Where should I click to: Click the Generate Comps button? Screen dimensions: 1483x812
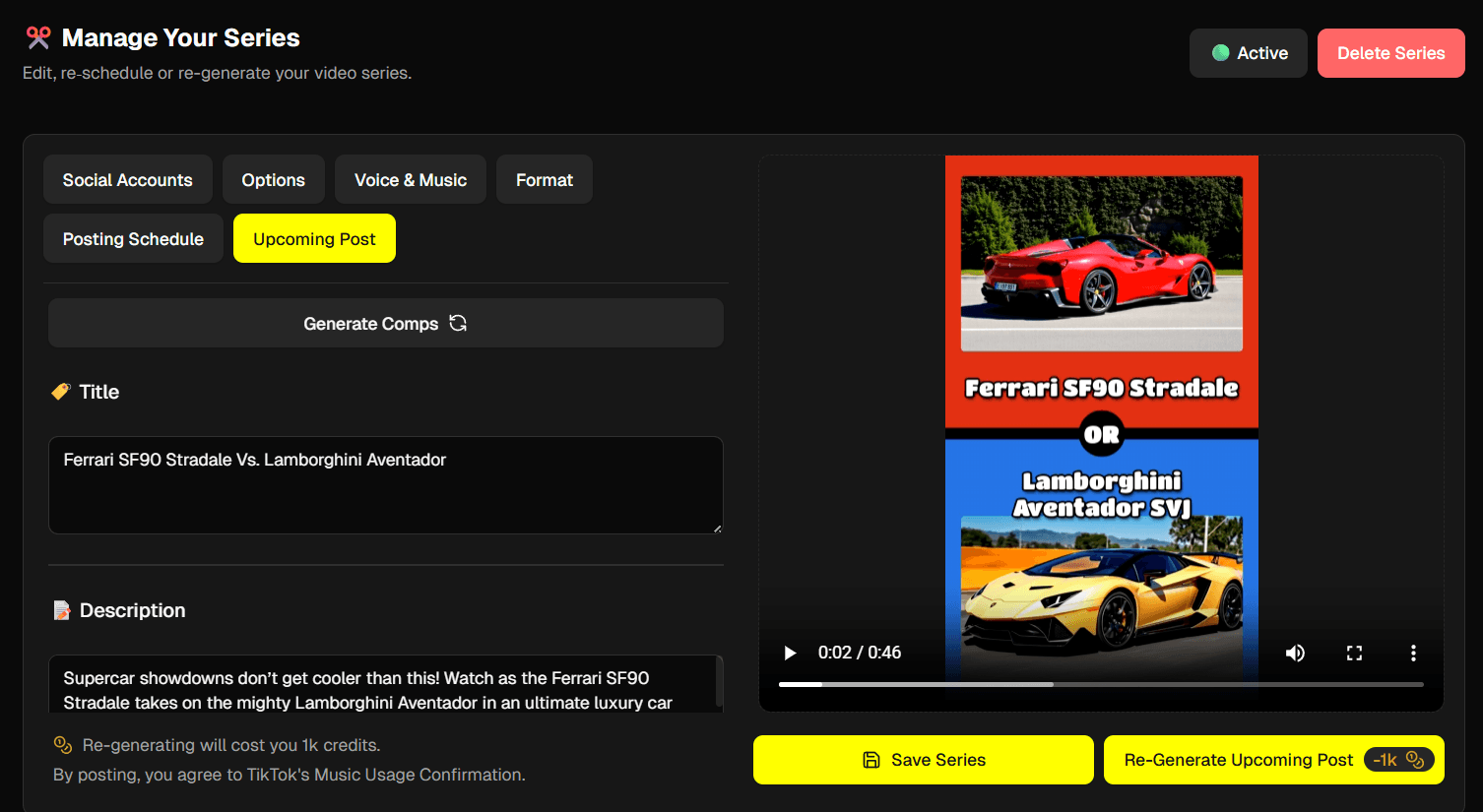pos(386,323)
